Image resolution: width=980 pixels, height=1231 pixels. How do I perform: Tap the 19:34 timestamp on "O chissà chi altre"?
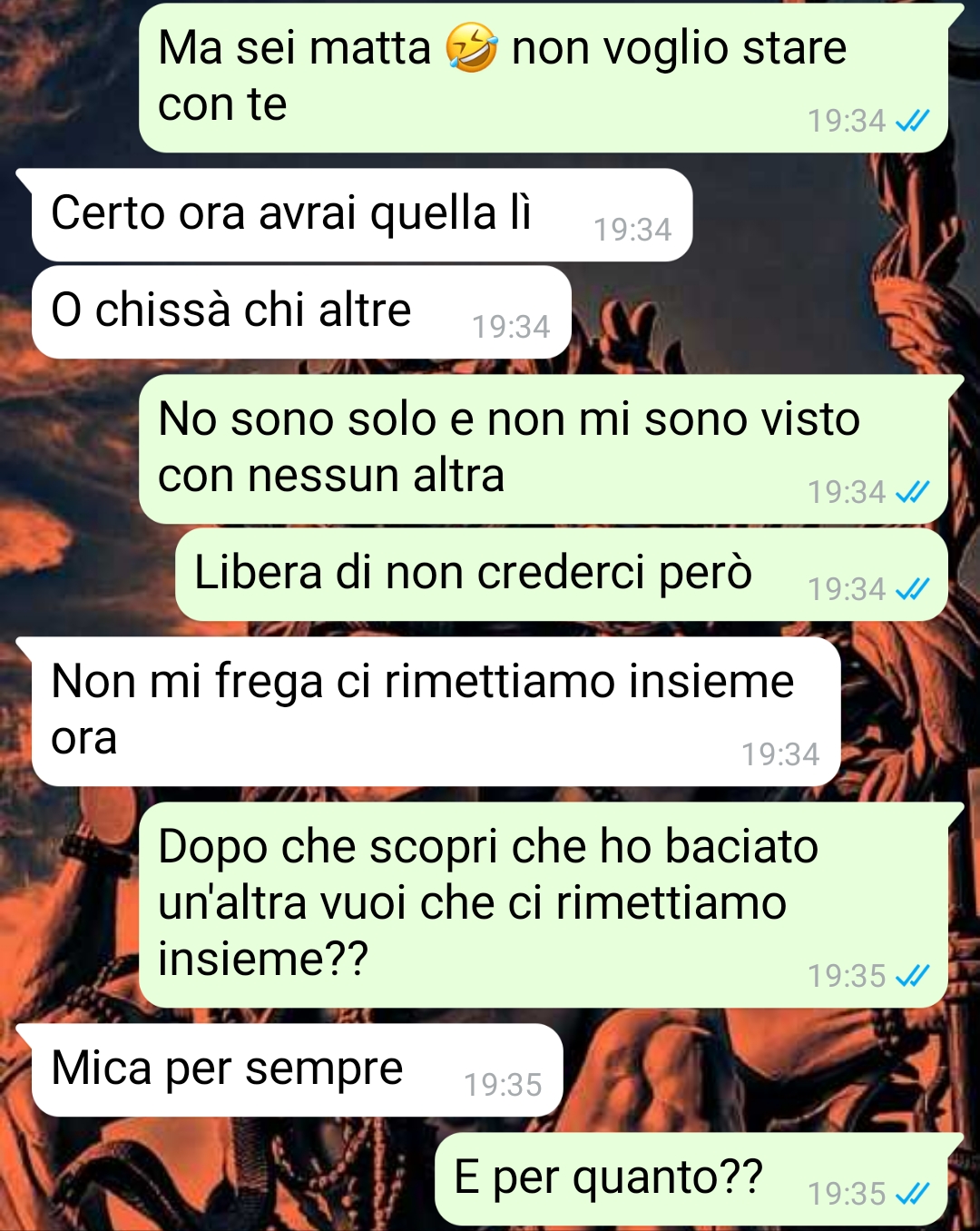click(511, 327)
